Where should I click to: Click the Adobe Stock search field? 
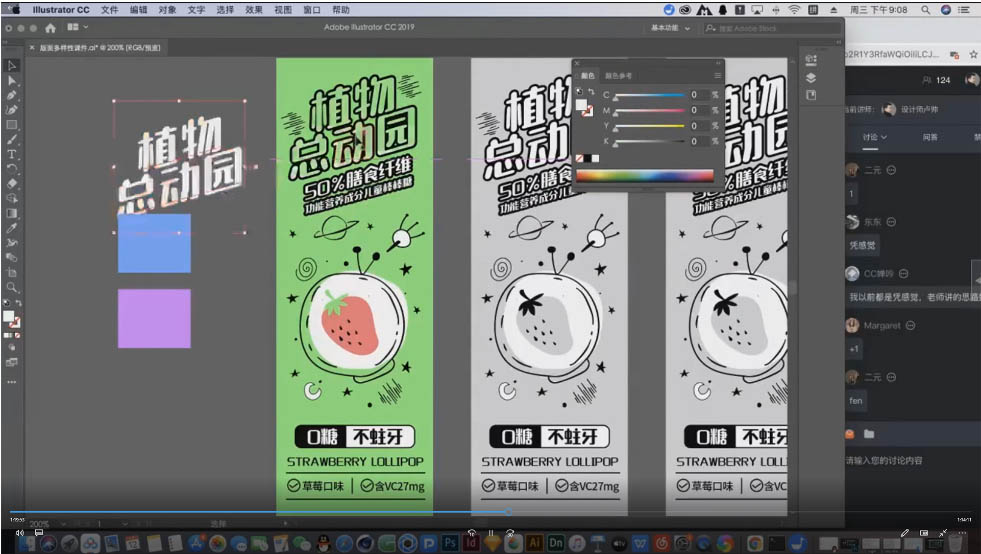click(774, 28)
